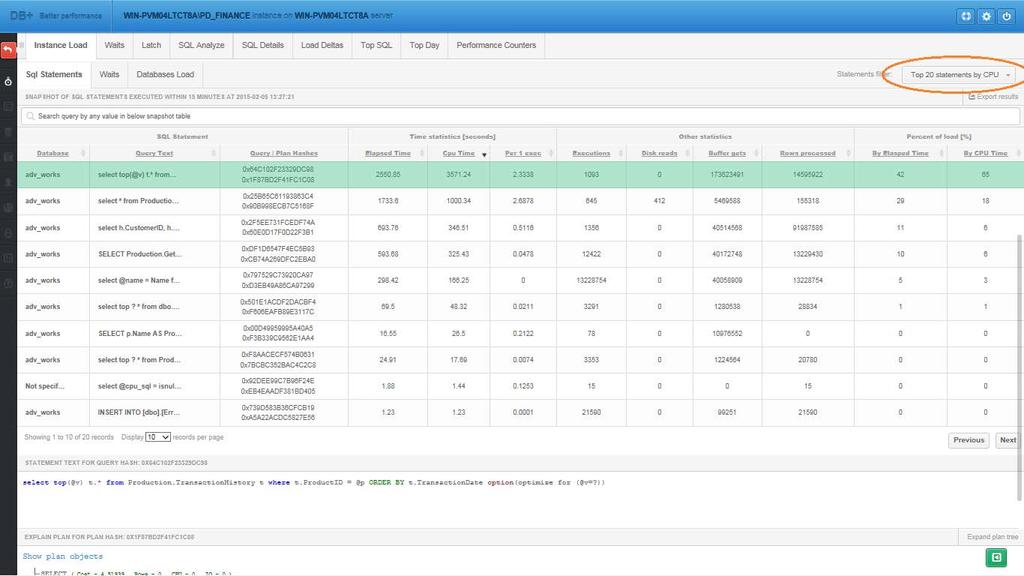1024x576 pixels.
Task: Open the Top Day tab
Action: click(424, 45)
